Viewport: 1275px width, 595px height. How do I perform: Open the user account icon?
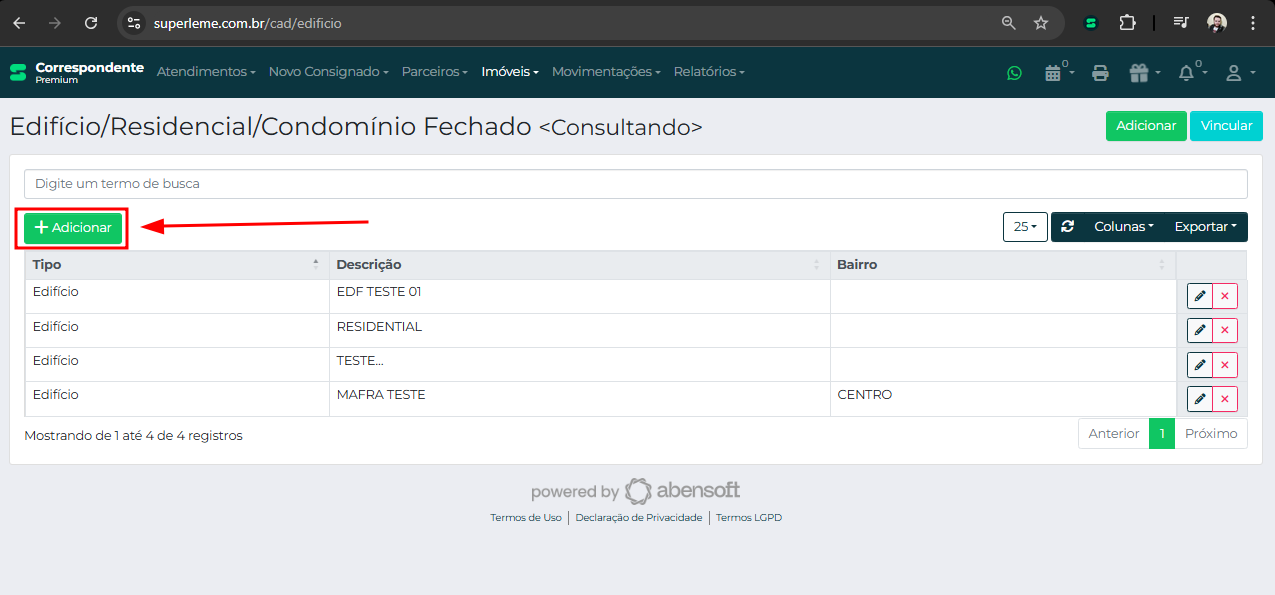[x=1234, y=72]
